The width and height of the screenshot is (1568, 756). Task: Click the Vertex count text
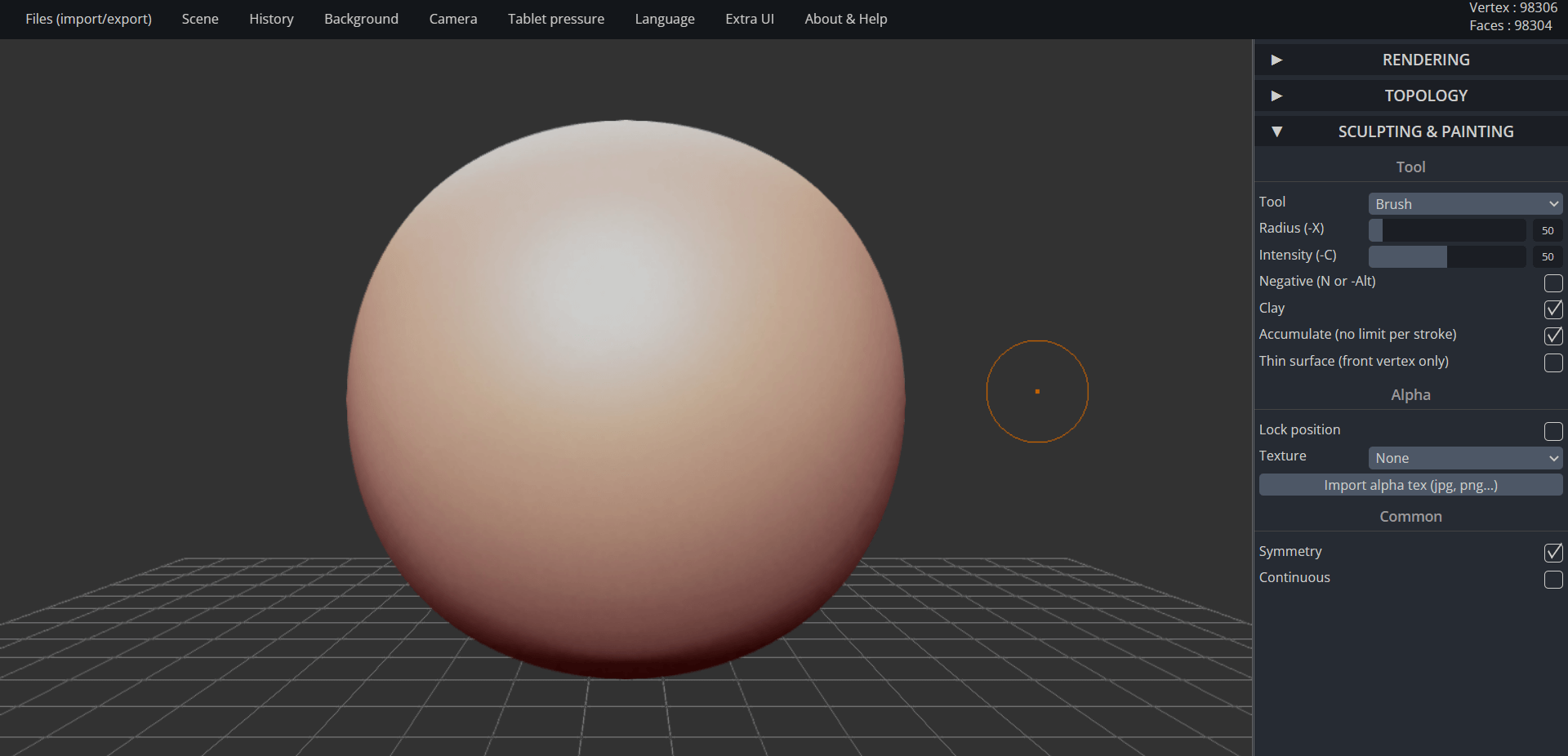pos(1513,8)
